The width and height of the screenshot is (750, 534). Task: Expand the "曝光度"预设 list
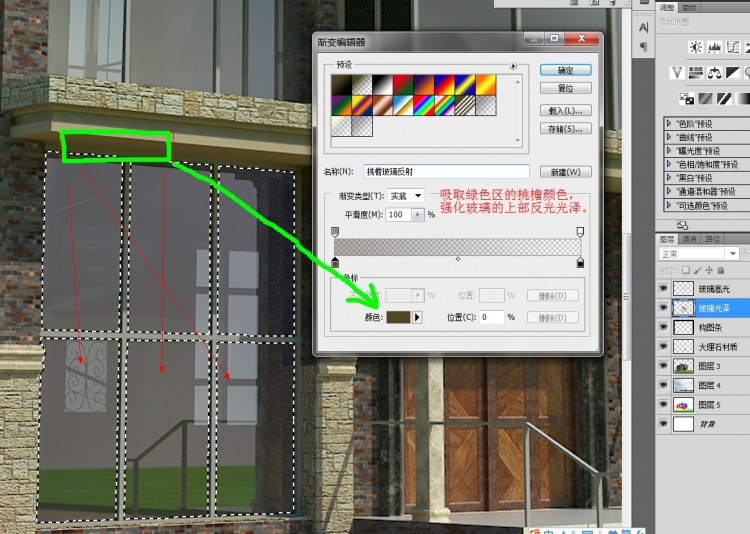pyautogui.click(x=669, y=150)
